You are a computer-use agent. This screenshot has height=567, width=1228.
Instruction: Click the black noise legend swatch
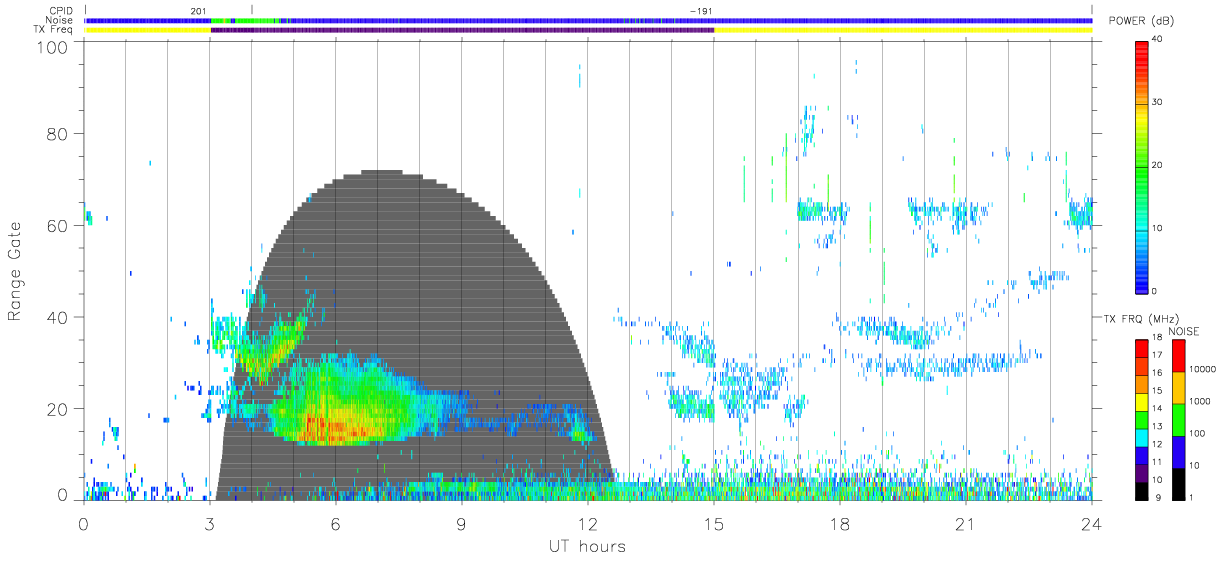click(1177, 483)
